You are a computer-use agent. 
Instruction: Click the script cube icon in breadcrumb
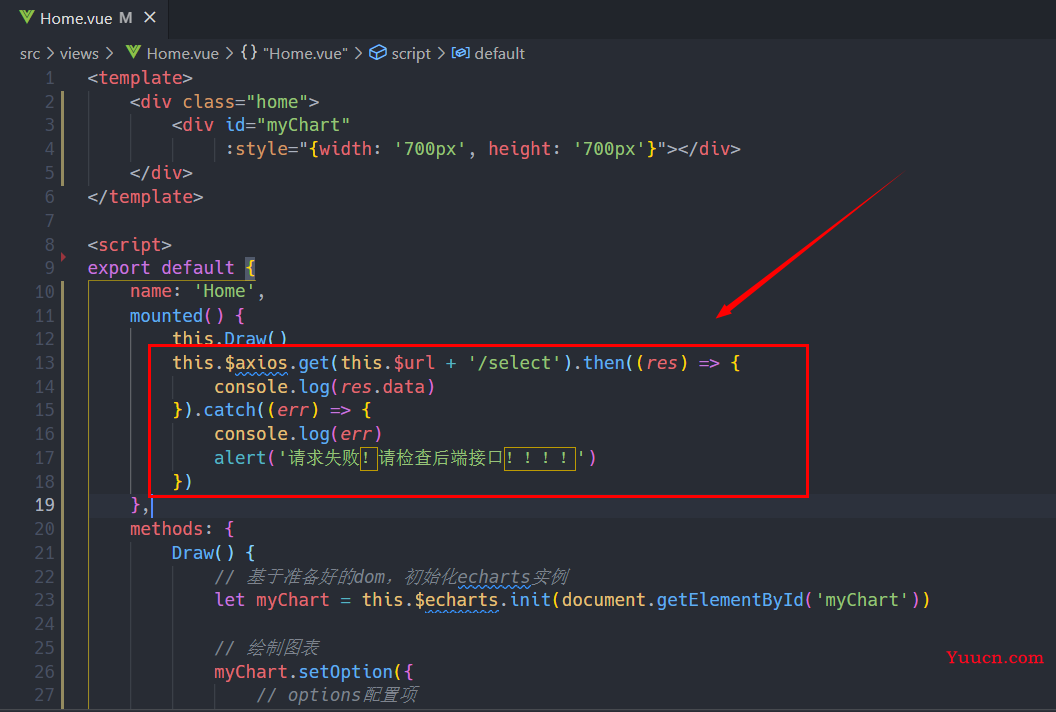click(378, 53)
